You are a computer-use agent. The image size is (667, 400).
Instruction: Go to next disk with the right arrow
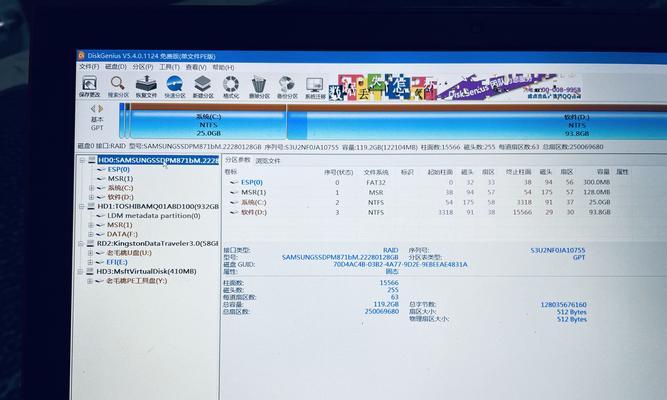[101, 109]
